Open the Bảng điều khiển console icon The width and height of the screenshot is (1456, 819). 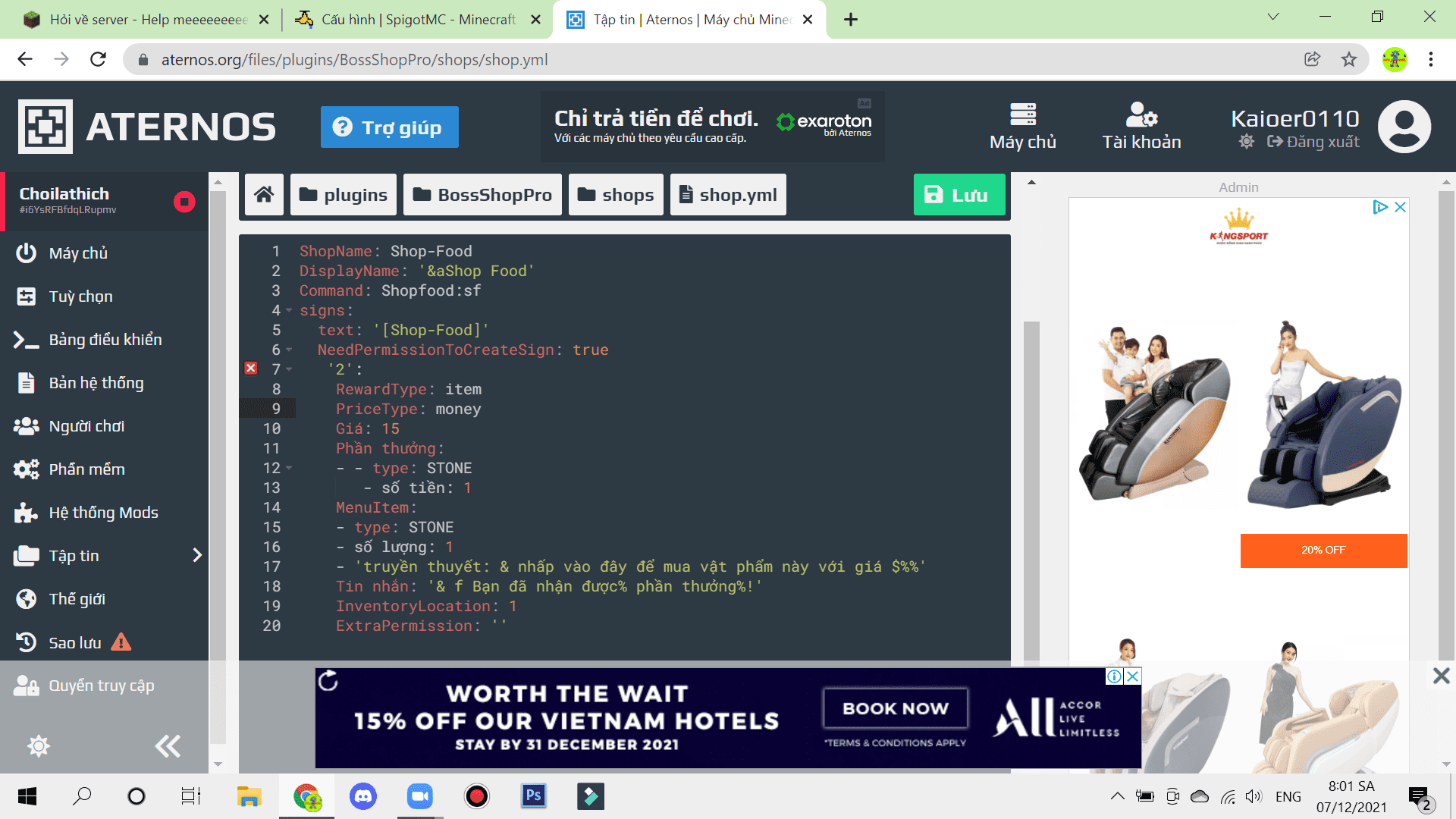[x=27, y=340]
